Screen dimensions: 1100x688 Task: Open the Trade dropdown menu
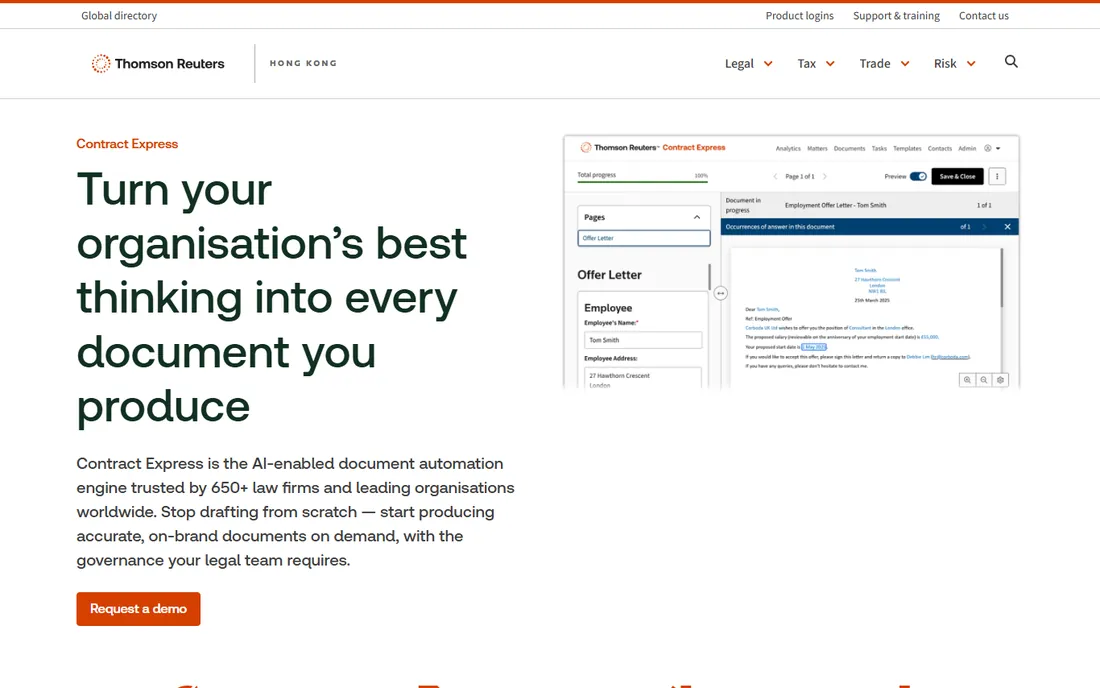[885, 64]
